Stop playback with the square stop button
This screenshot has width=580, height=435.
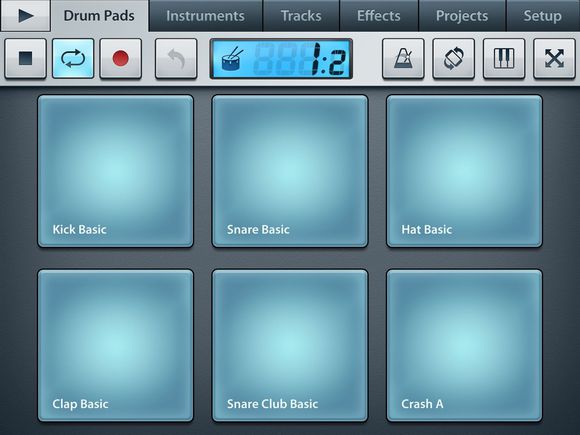[x=26, y=58]
